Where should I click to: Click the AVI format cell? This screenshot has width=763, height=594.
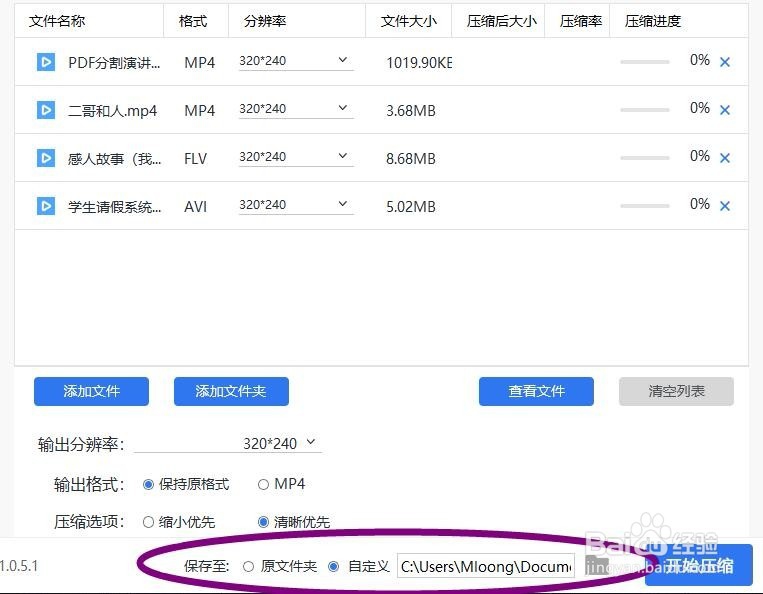tap(196, 207)
